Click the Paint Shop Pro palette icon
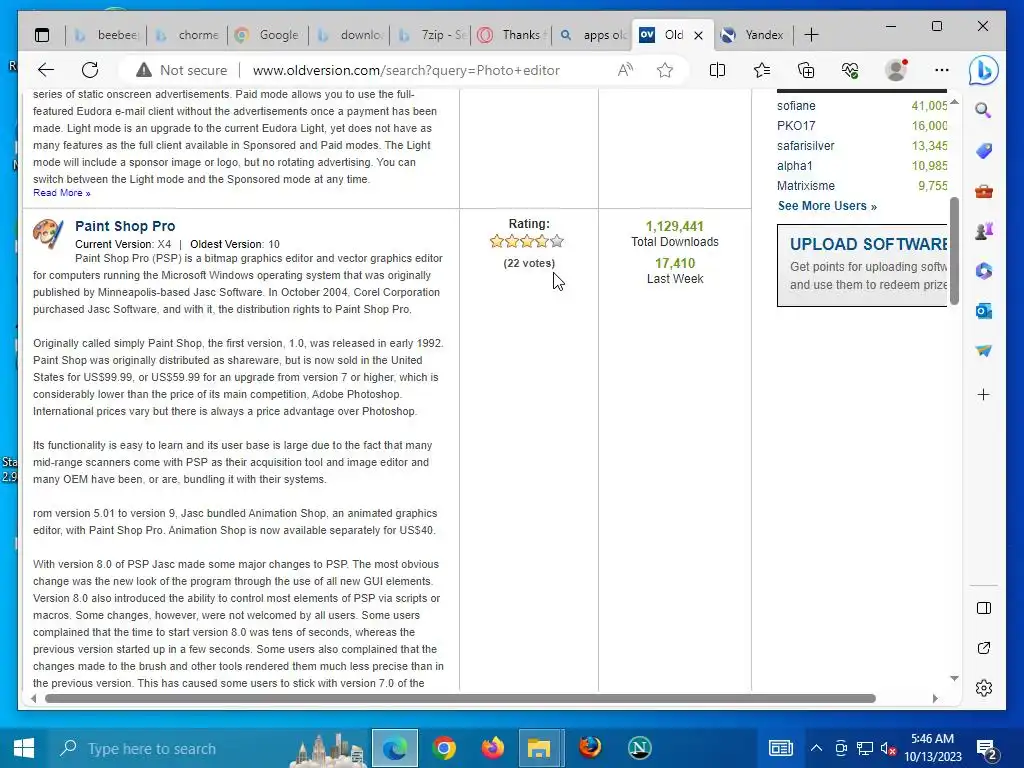Viewport: 1024px width, 768px height. pyautogui.click(x=48, y=233)
